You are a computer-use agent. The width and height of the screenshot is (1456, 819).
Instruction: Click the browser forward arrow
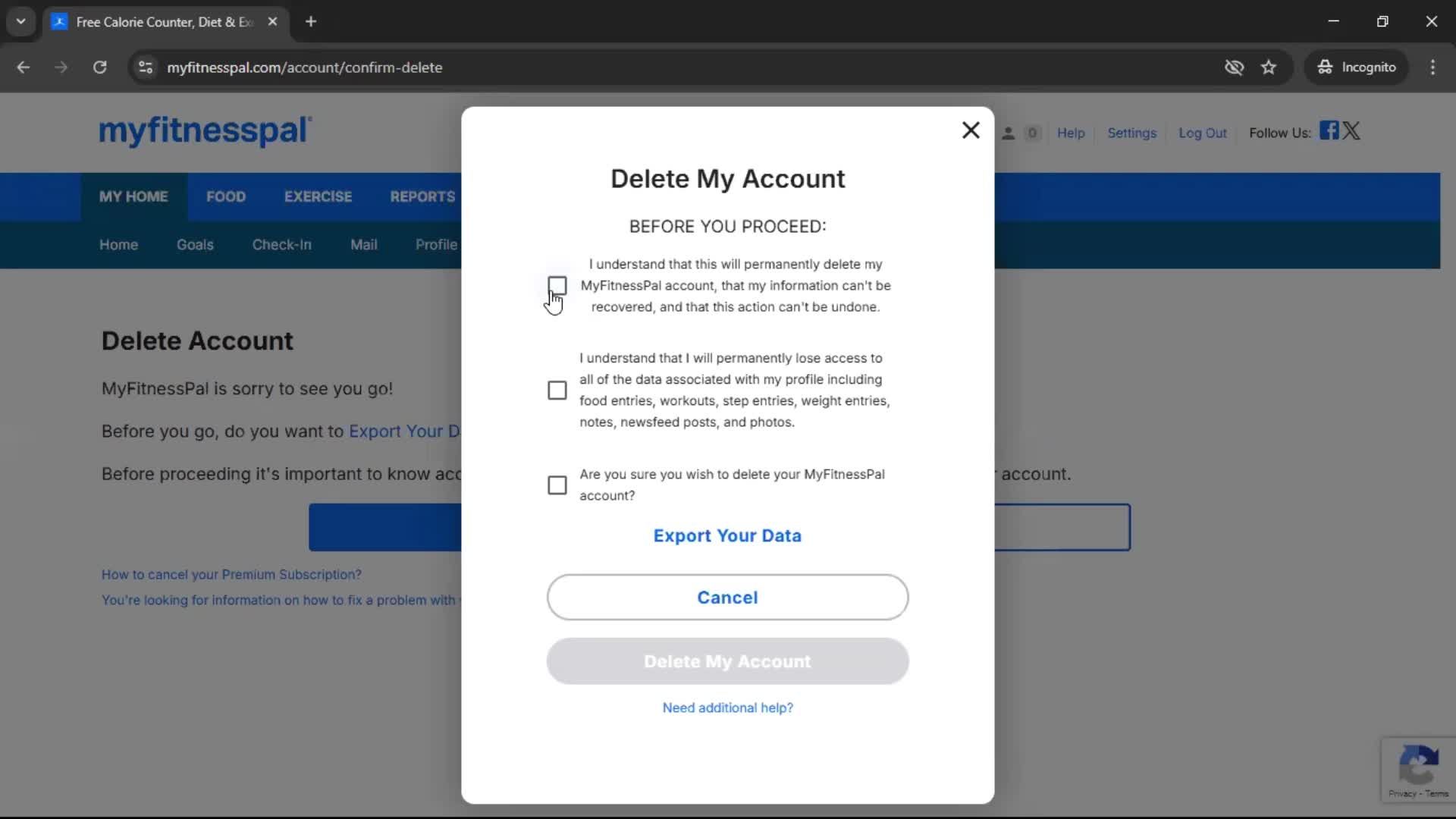click(x=61, y=67)
